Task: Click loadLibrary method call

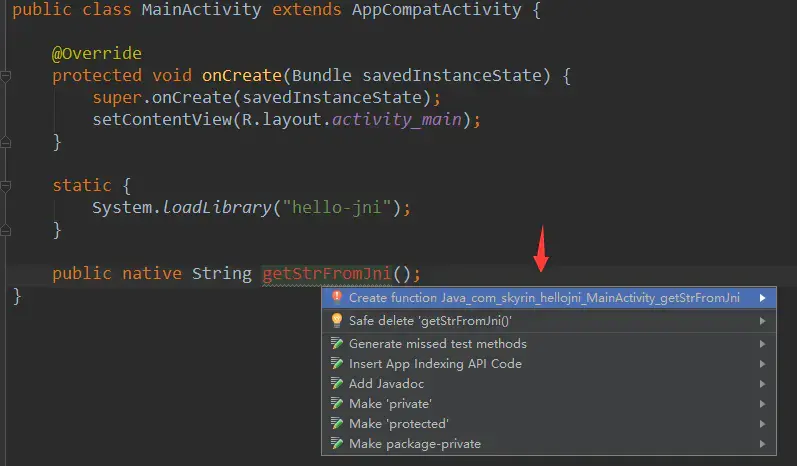Action: coord(217,207)
